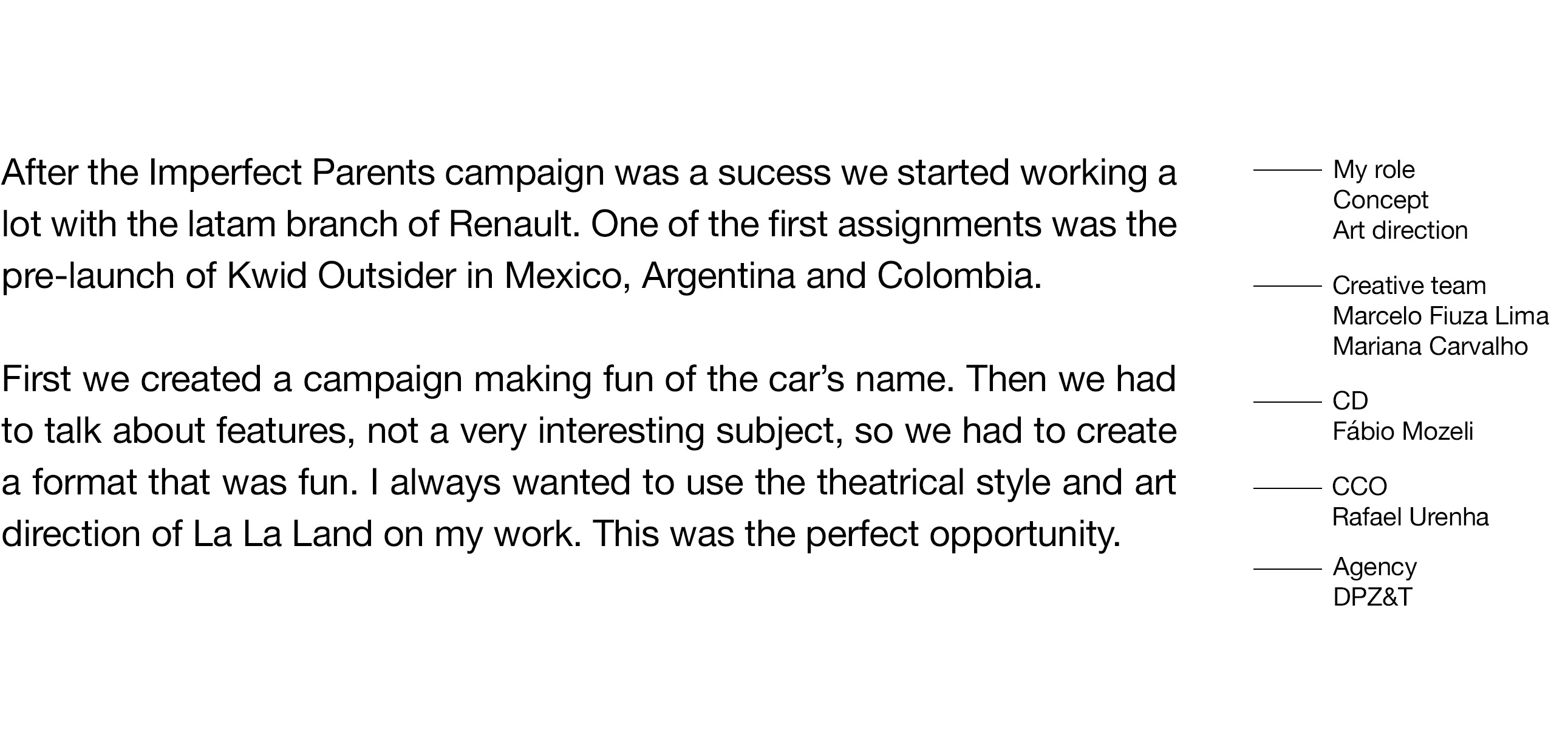Click the line beside "Agency"
The width and height of the screenshot is (1568, 755).
tap(1287, 569)
